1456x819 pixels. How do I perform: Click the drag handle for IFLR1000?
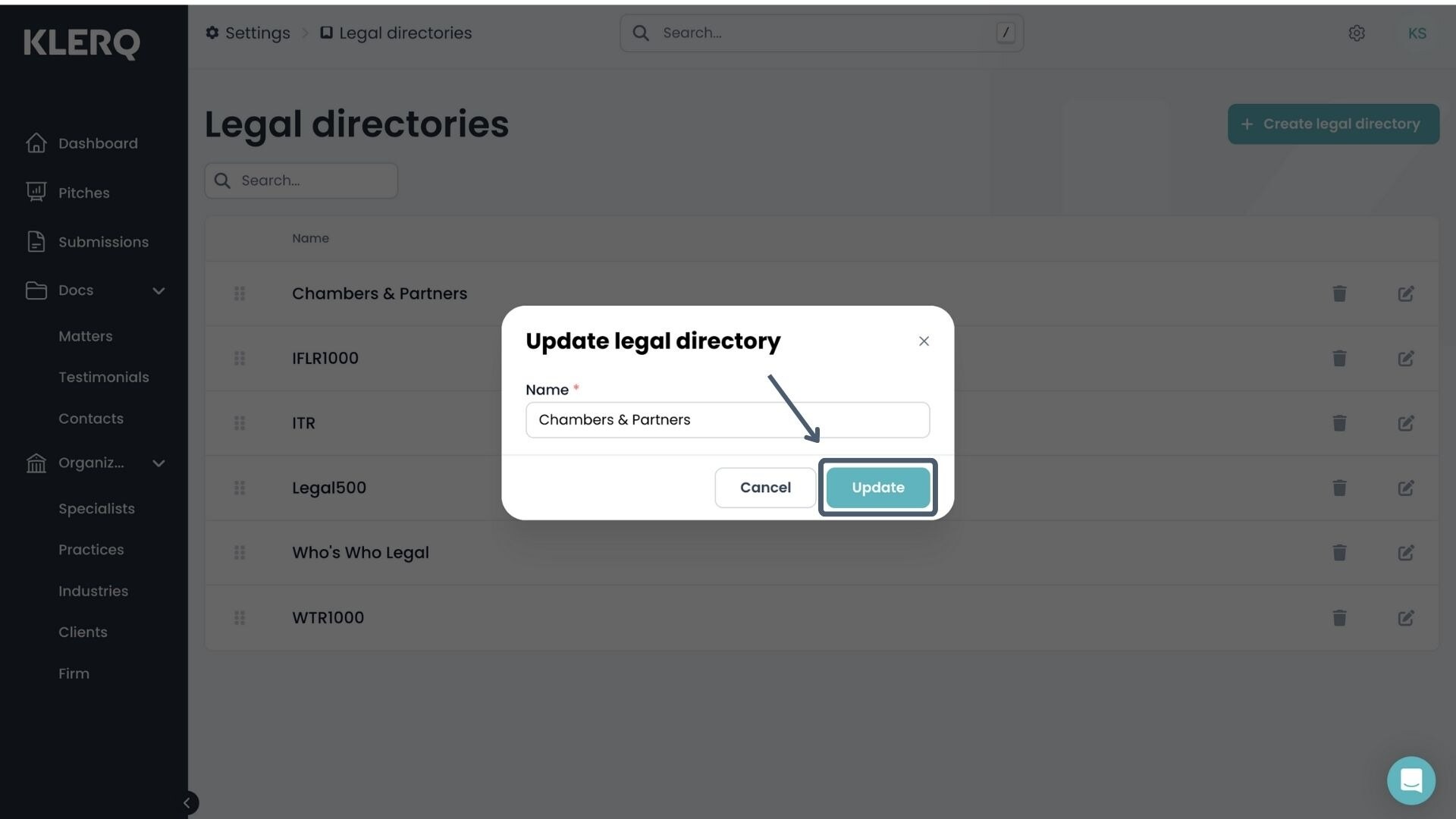coord(240,358)
